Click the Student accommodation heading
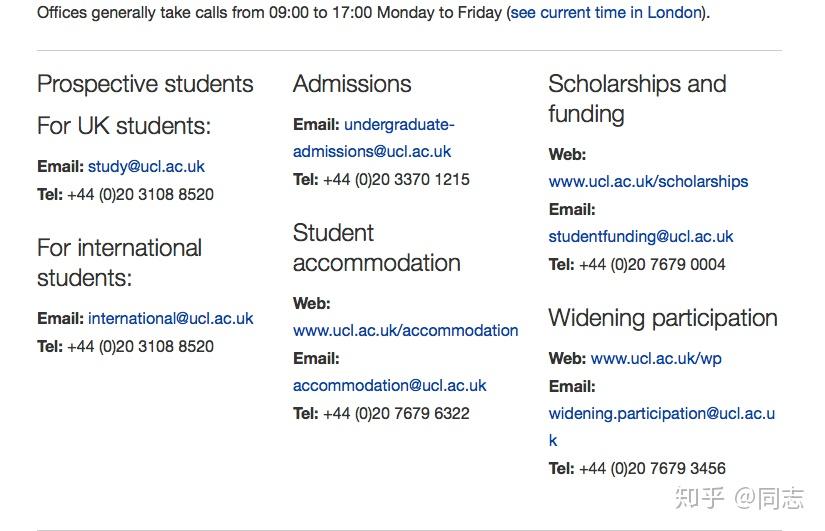Screen dimensions: 825x531 coord(376,248)
